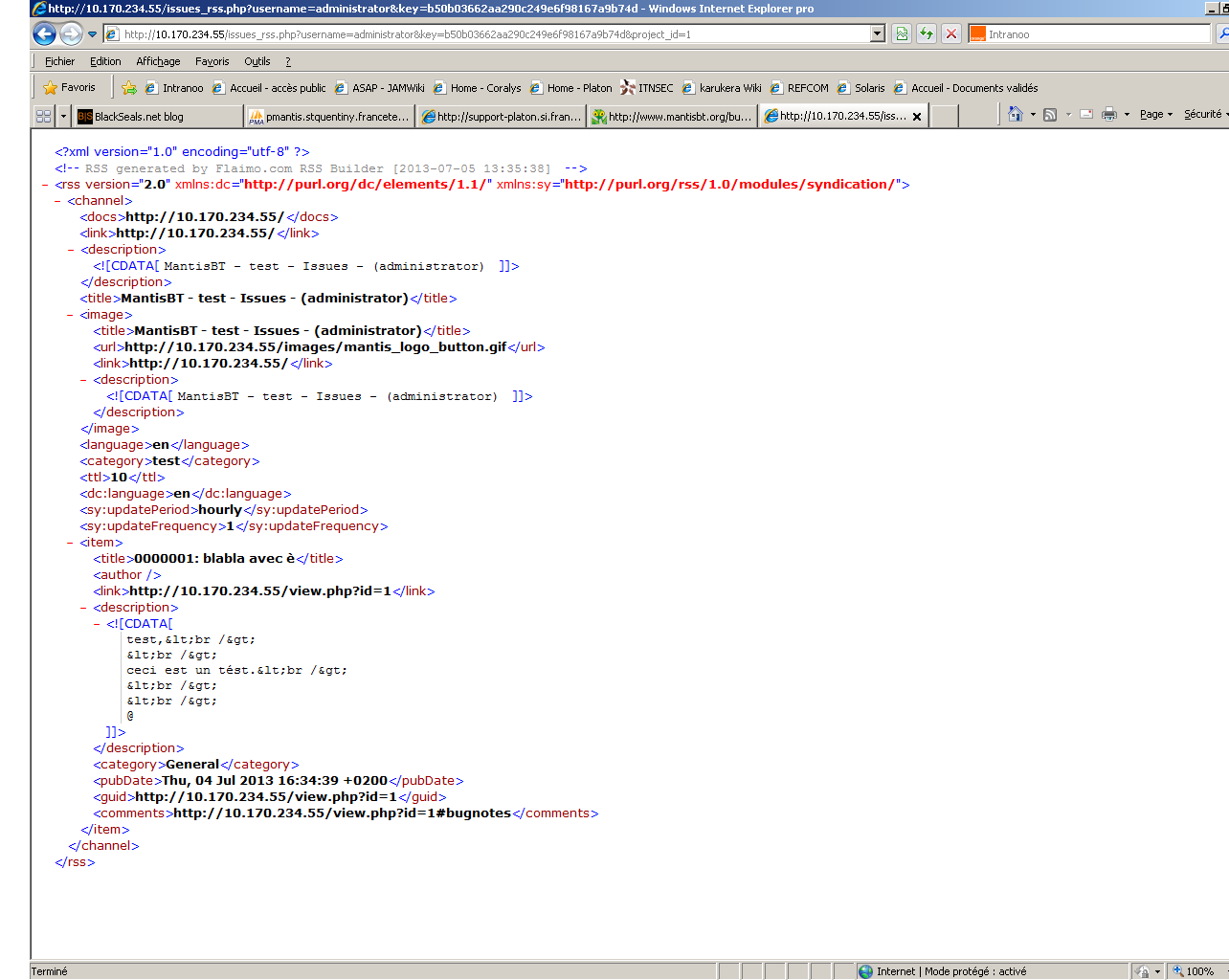
Task: Open the address bar URL dropdown
Action: point(878,34)
